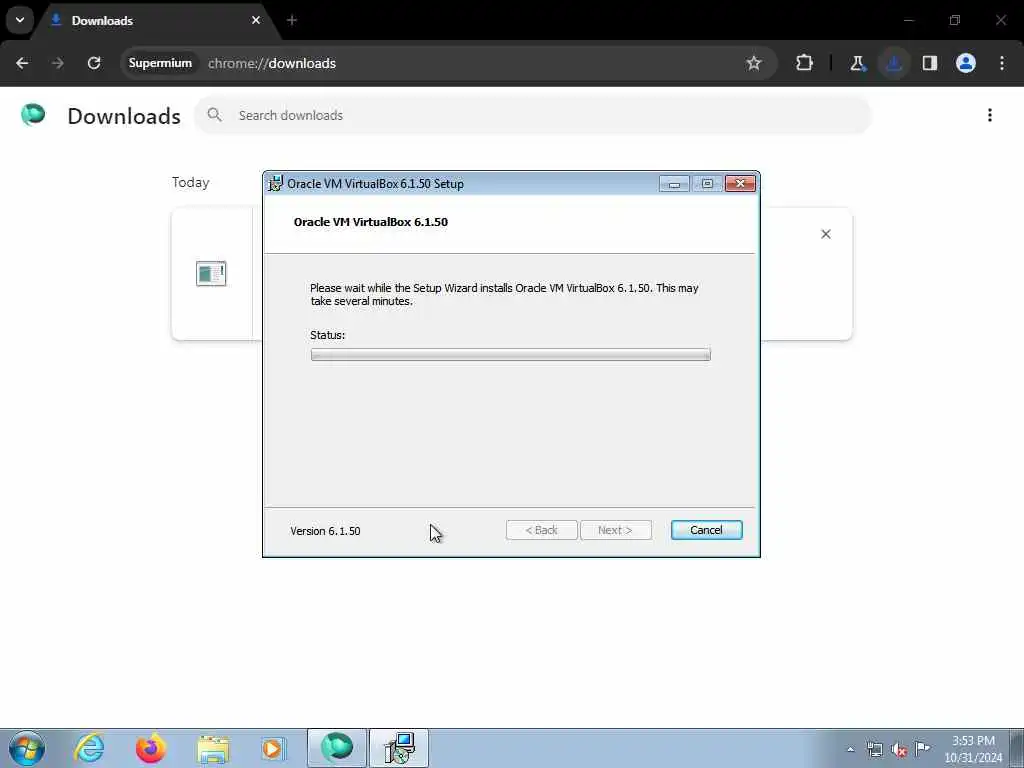Click the installation status progress bar
Viewport: 1024px width, 768px height.
[x=511, y=355]
